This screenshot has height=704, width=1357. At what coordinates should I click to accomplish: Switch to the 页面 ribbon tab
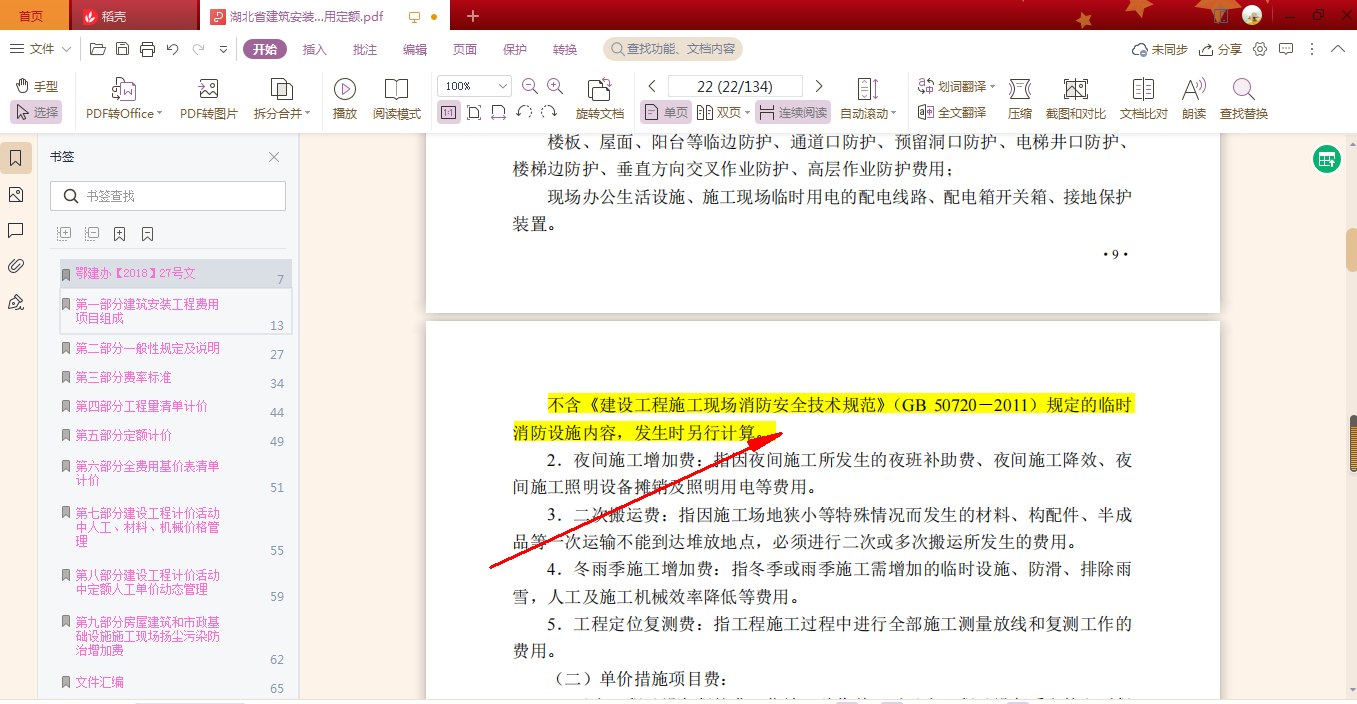point(465,49)
